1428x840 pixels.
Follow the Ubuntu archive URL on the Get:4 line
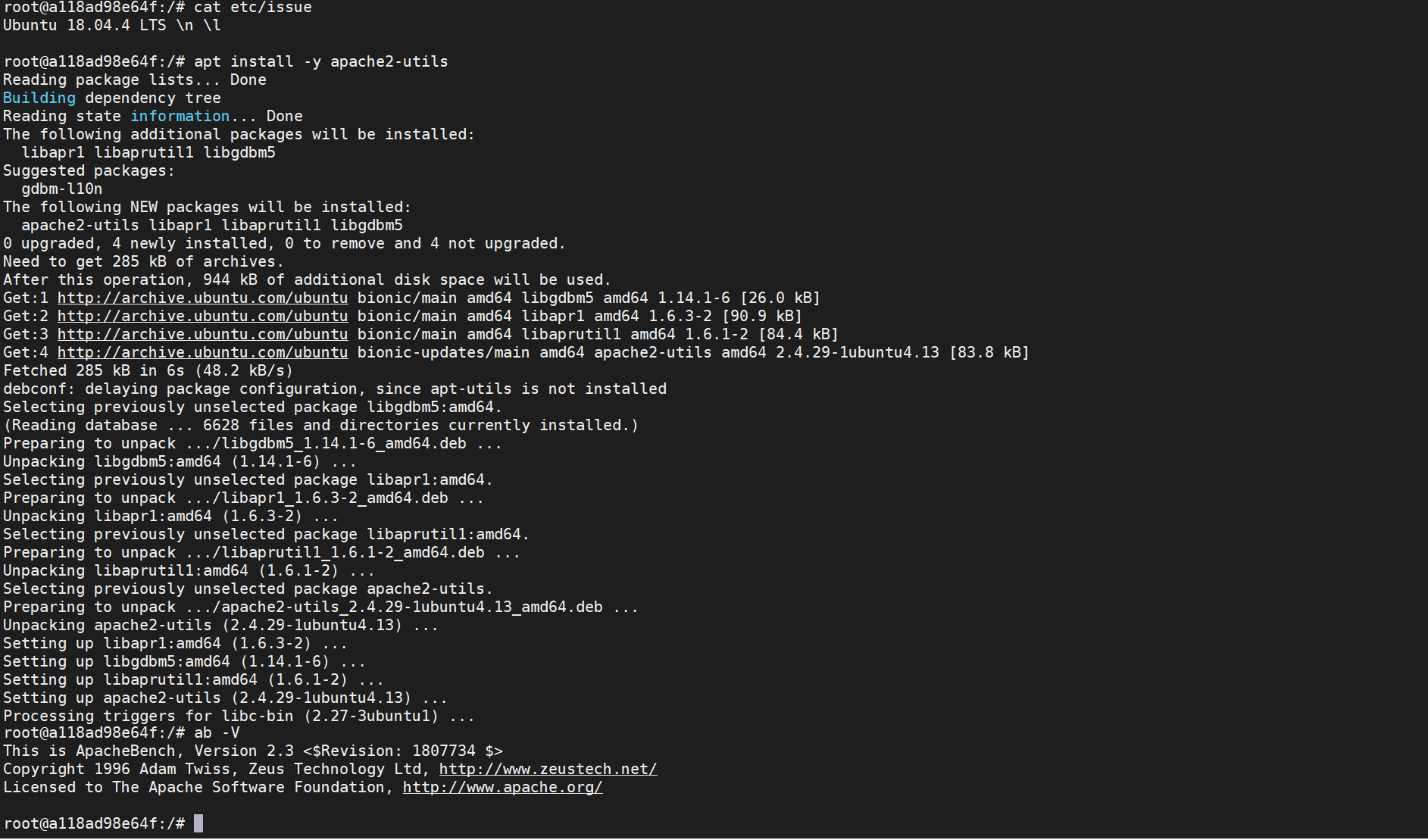pyautogui.click(x=202, y=353)
